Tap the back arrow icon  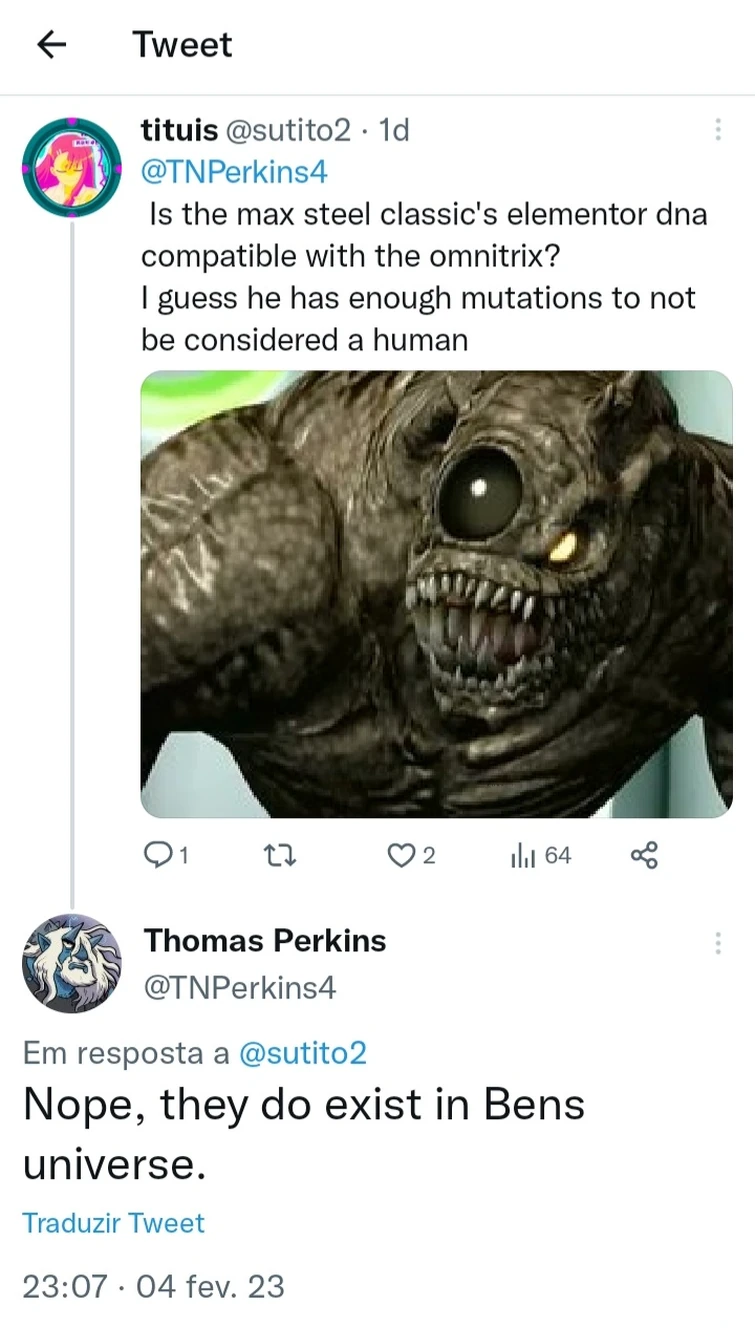pyautogui.click(x=50, y=45)
